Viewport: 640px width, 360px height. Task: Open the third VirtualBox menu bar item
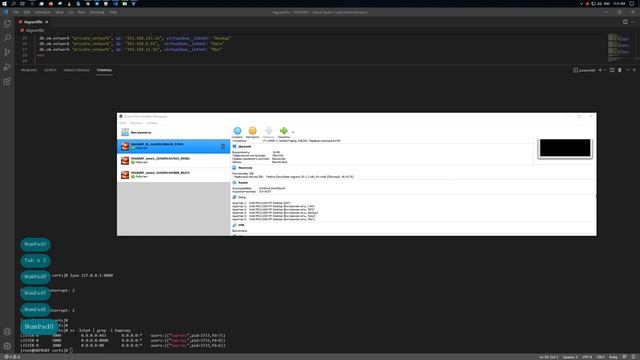click(152, 123)
